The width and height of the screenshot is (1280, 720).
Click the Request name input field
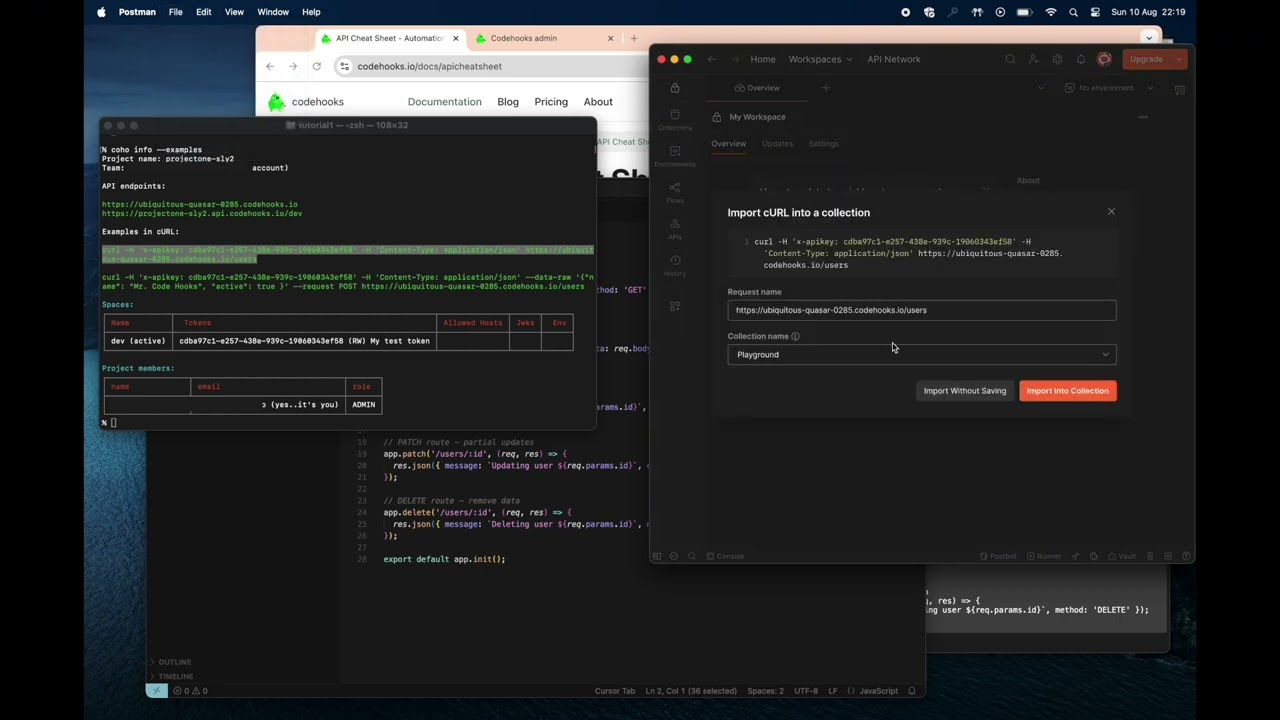pyautogui.click(x=921, y=310)
